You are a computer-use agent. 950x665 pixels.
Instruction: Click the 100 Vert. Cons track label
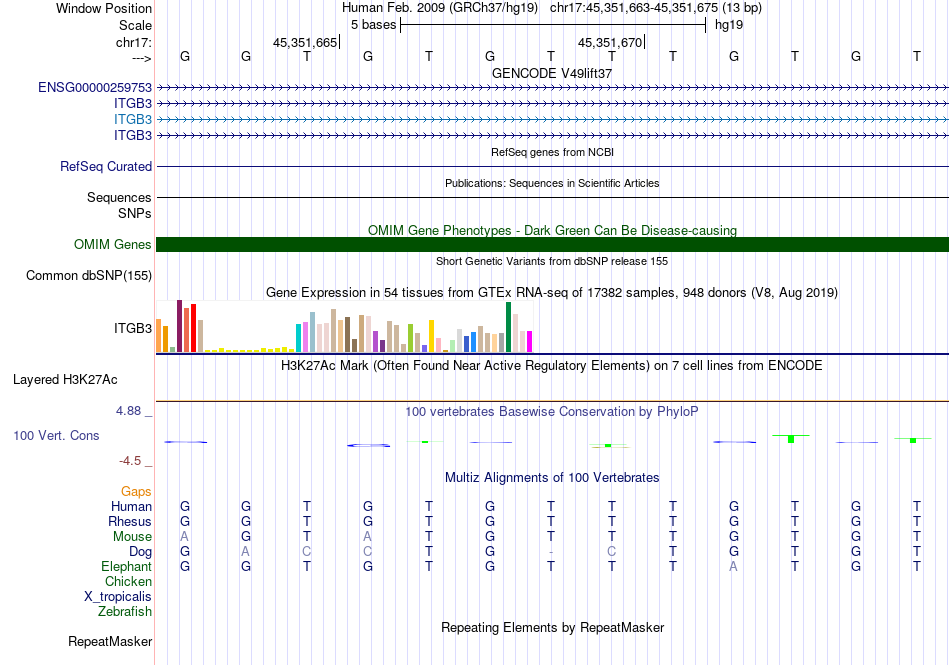coord(56,436)
